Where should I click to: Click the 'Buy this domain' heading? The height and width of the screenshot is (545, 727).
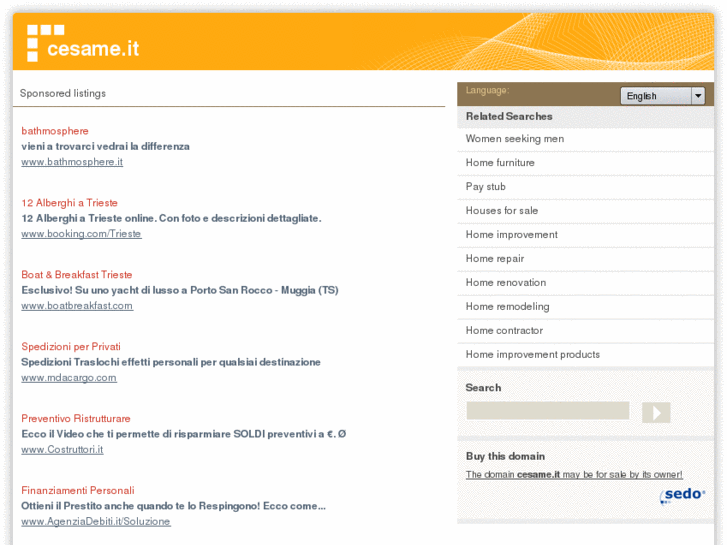pyautogui.click(x=505, y=456)
